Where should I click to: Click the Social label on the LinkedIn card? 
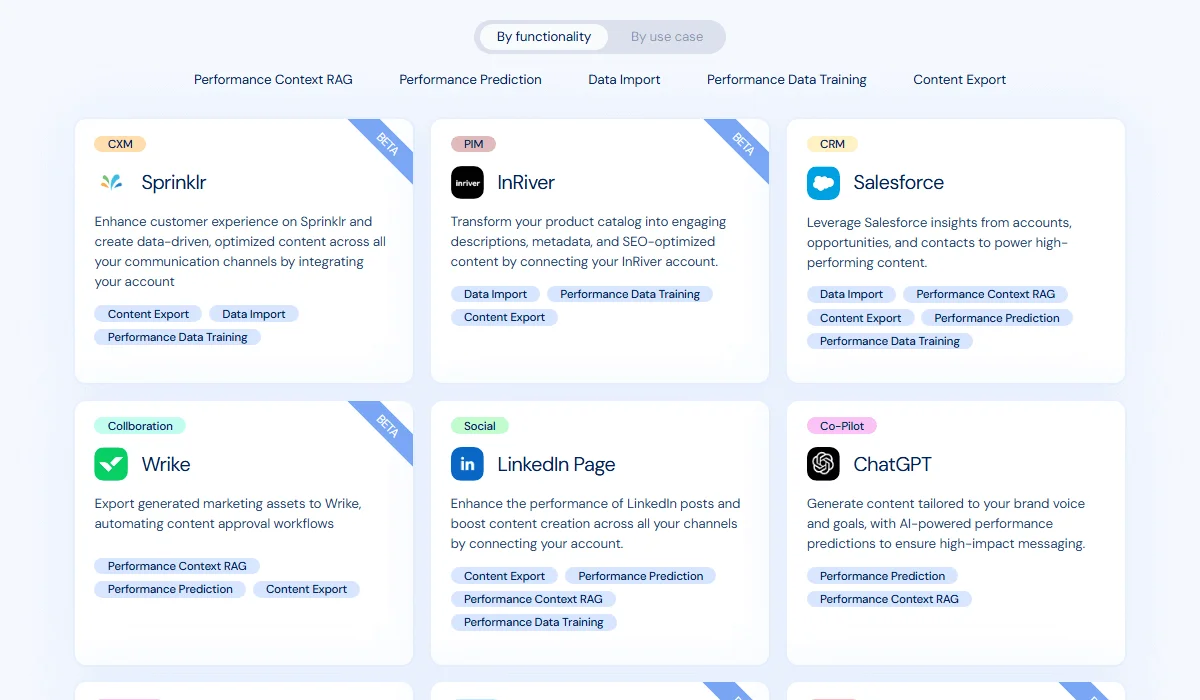[479, 425]
